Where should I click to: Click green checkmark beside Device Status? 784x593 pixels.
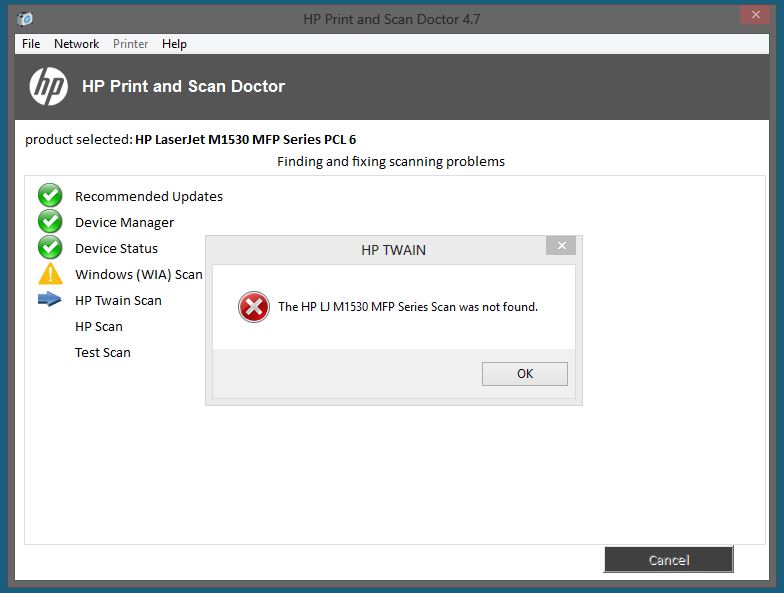50,248
